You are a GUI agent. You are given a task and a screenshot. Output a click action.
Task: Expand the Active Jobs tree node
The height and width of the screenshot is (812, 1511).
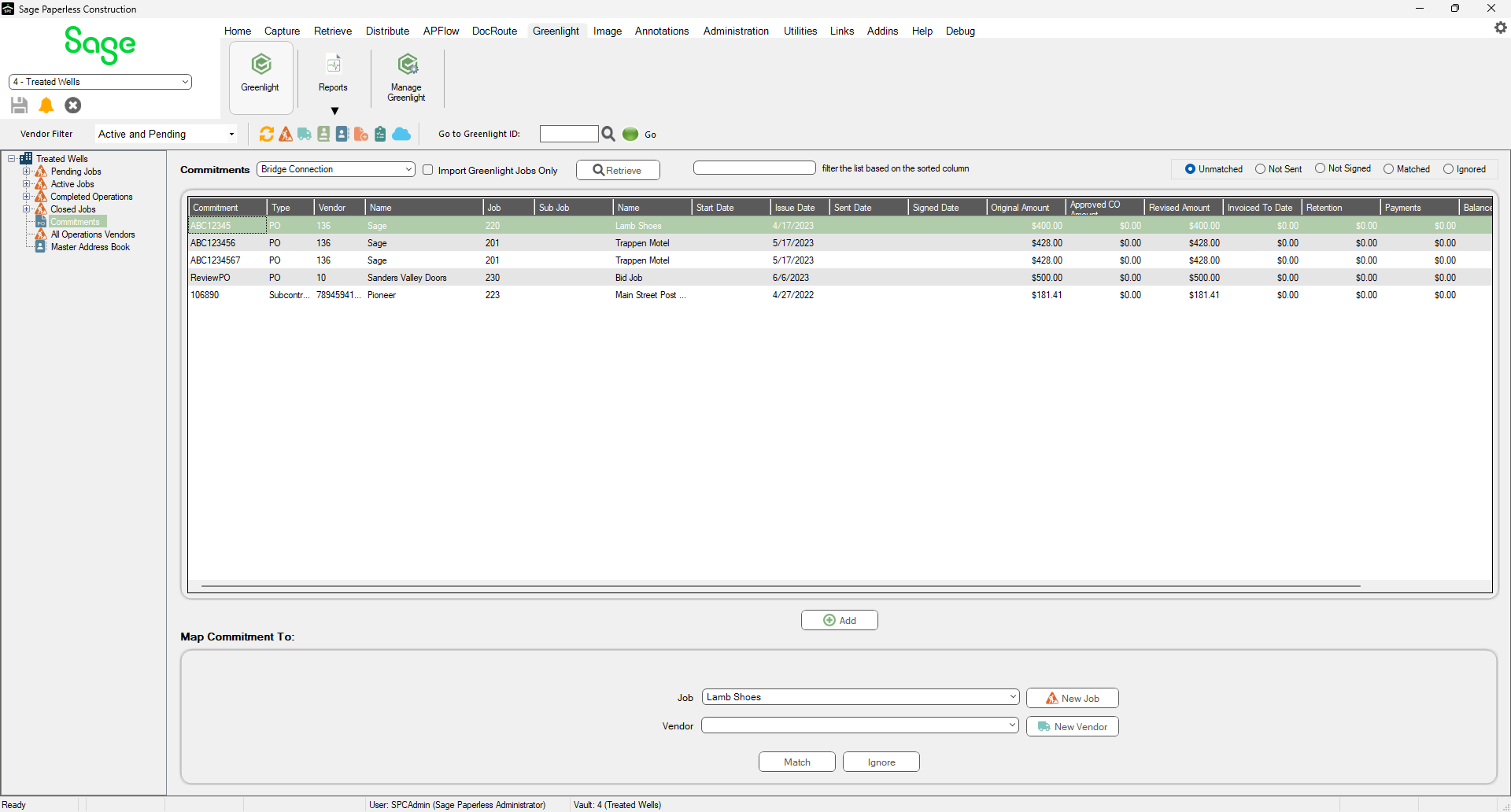26,183
